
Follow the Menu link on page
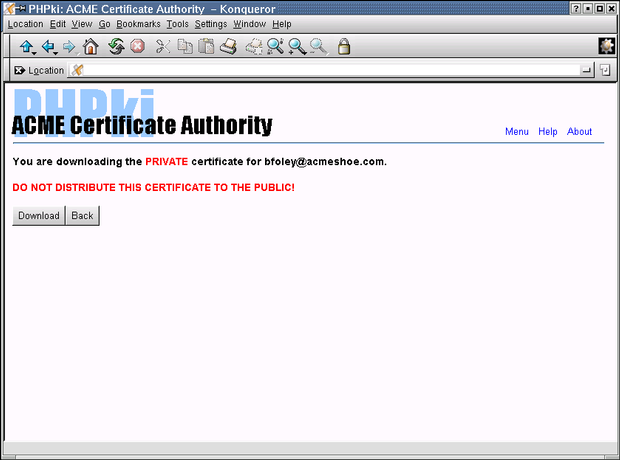tap(517, 131)
